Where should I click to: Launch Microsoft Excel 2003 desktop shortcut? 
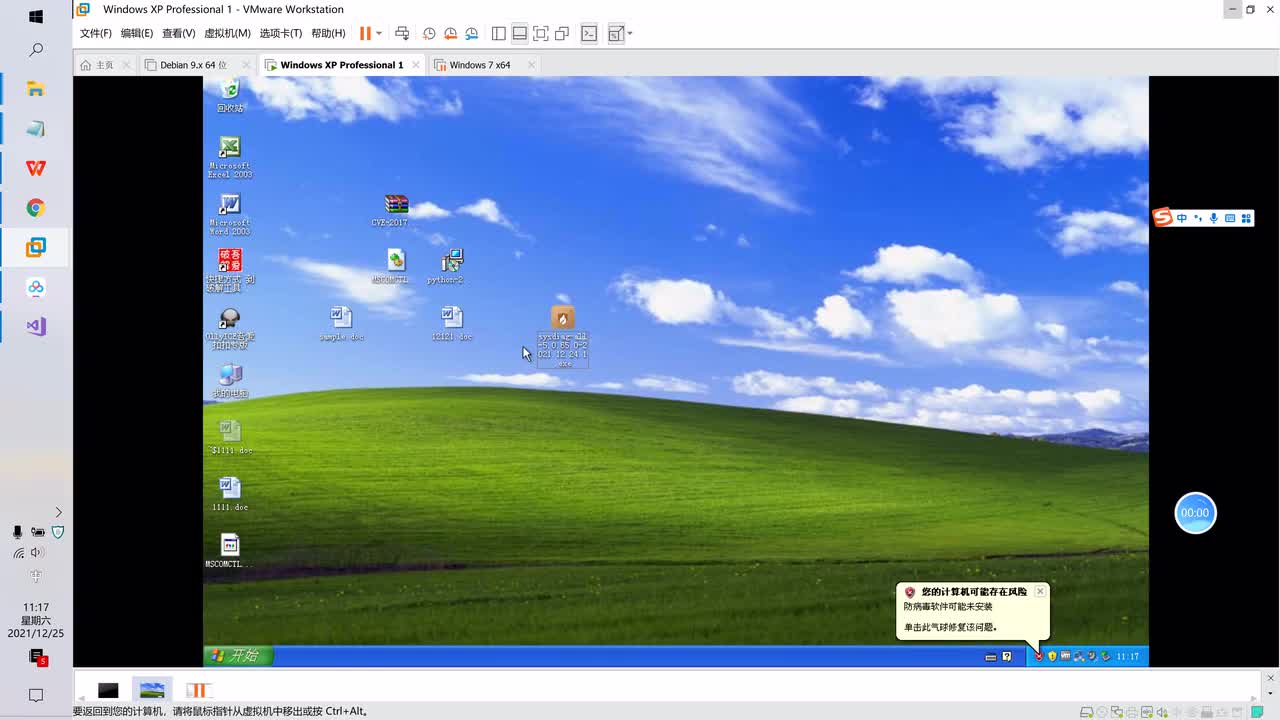[x=230, y=156]
